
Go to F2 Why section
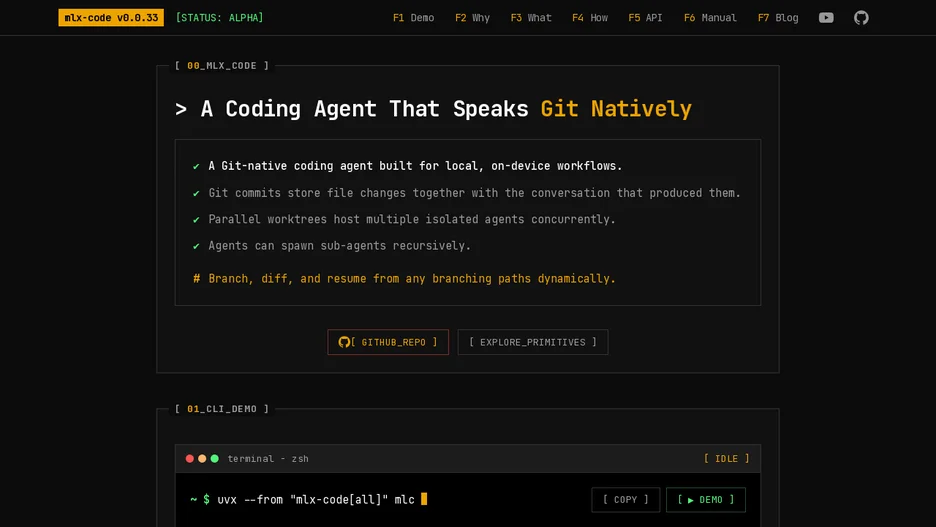tap(472, 18)
